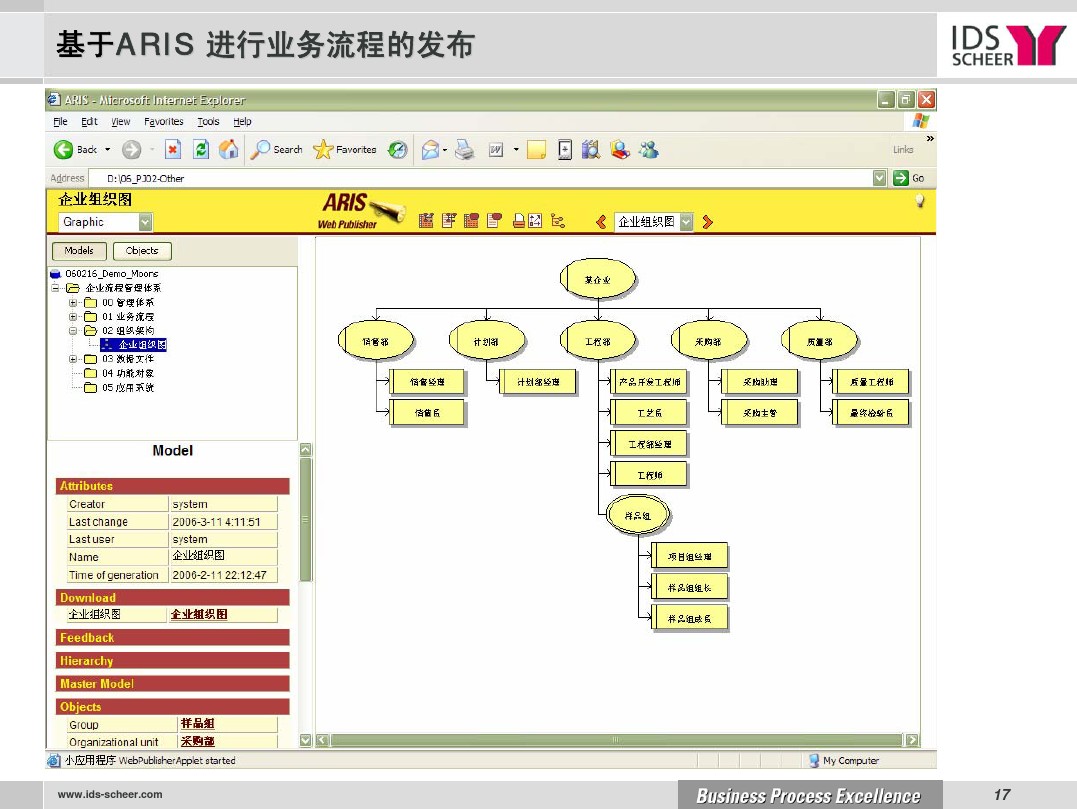Click the Hierarchy section header
1077x809 pixels.
click(172, 661)
